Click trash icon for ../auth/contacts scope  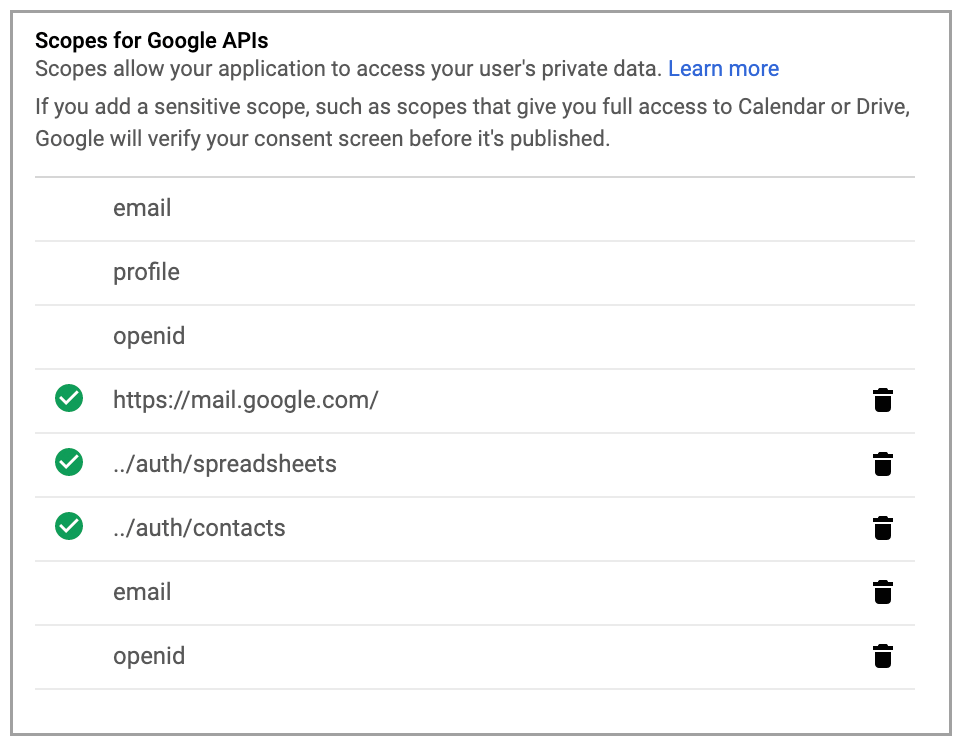coord(882,529)
